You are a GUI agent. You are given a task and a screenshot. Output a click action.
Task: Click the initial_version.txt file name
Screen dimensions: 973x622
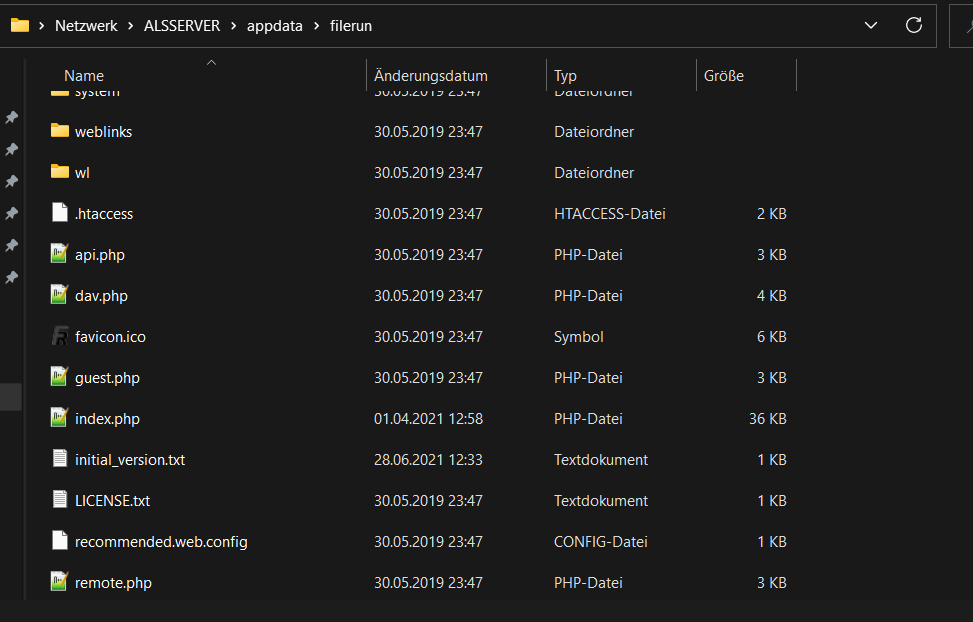(130, 459)
